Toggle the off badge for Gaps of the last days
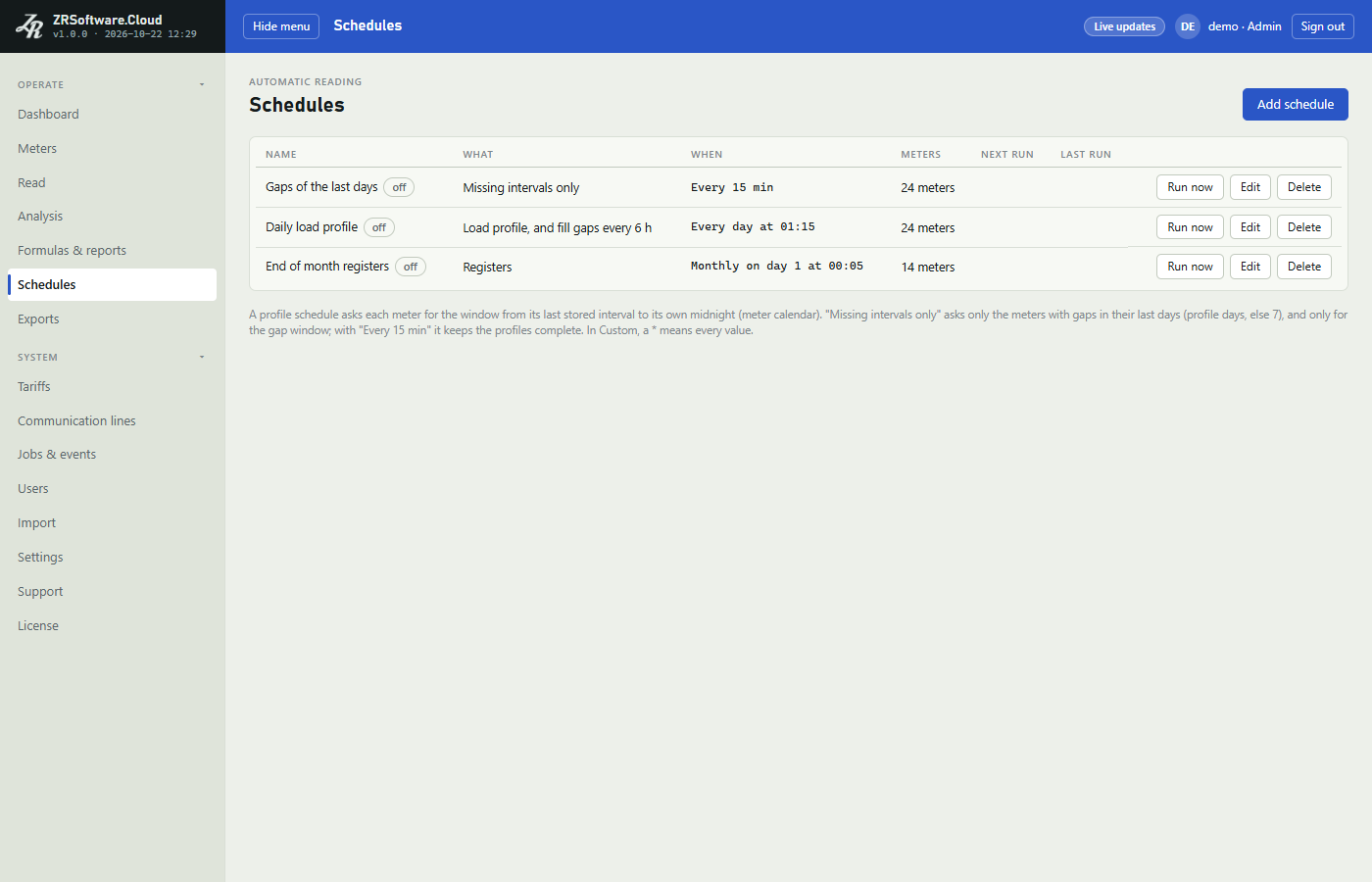1372x882 pixels. (399, 187)
